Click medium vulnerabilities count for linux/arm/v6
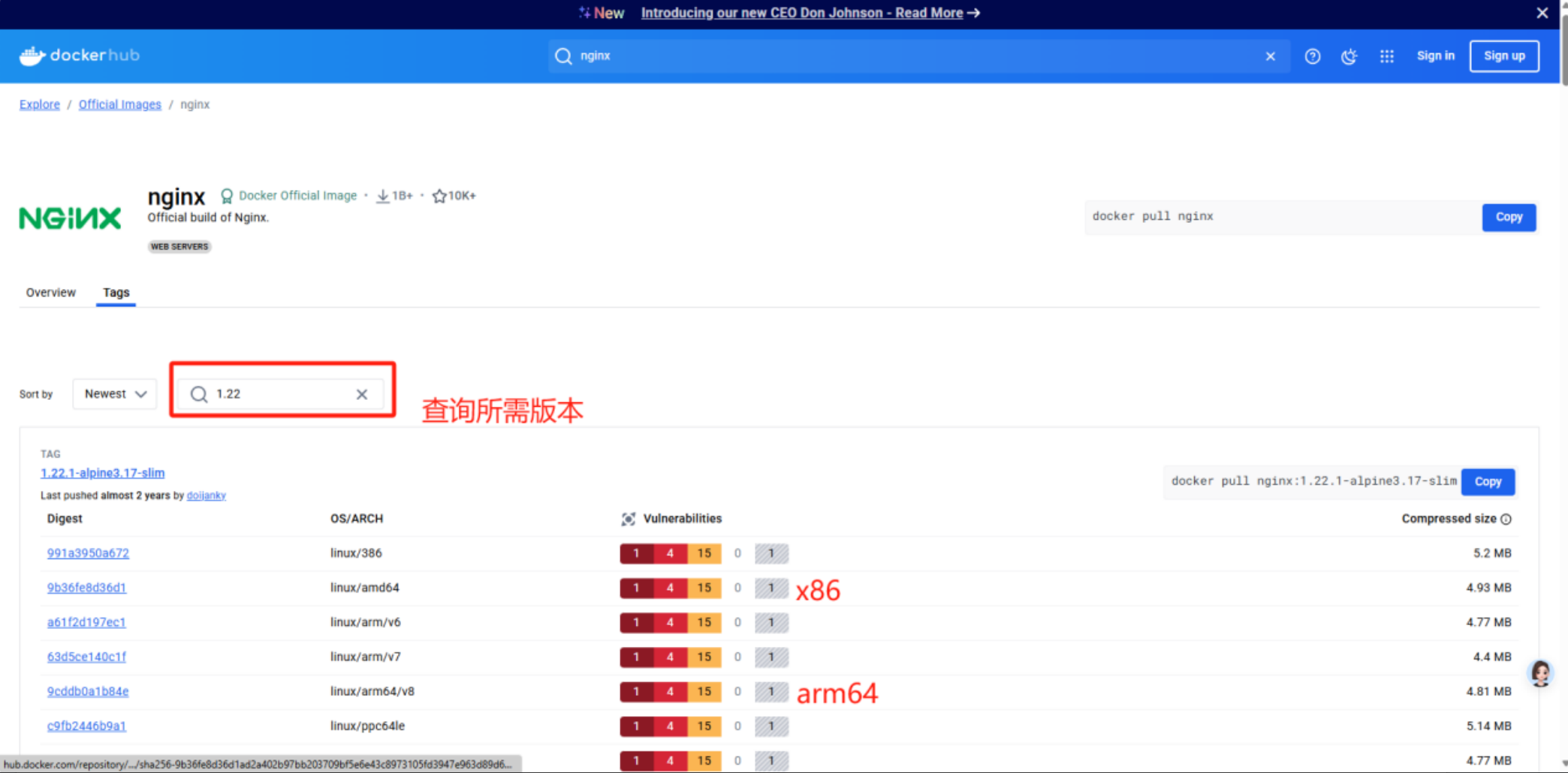1568x773 pixels. click(704, 622)
